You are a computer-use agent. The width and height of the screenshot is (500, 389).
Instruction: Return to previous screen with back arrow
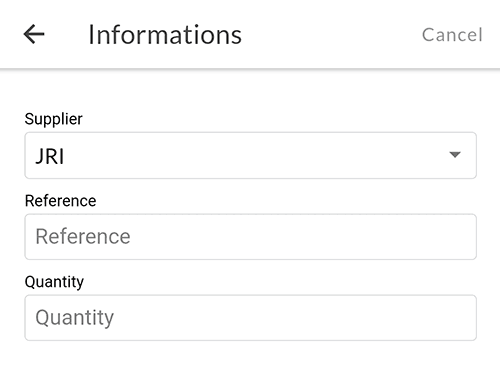(x=34, y=34)
